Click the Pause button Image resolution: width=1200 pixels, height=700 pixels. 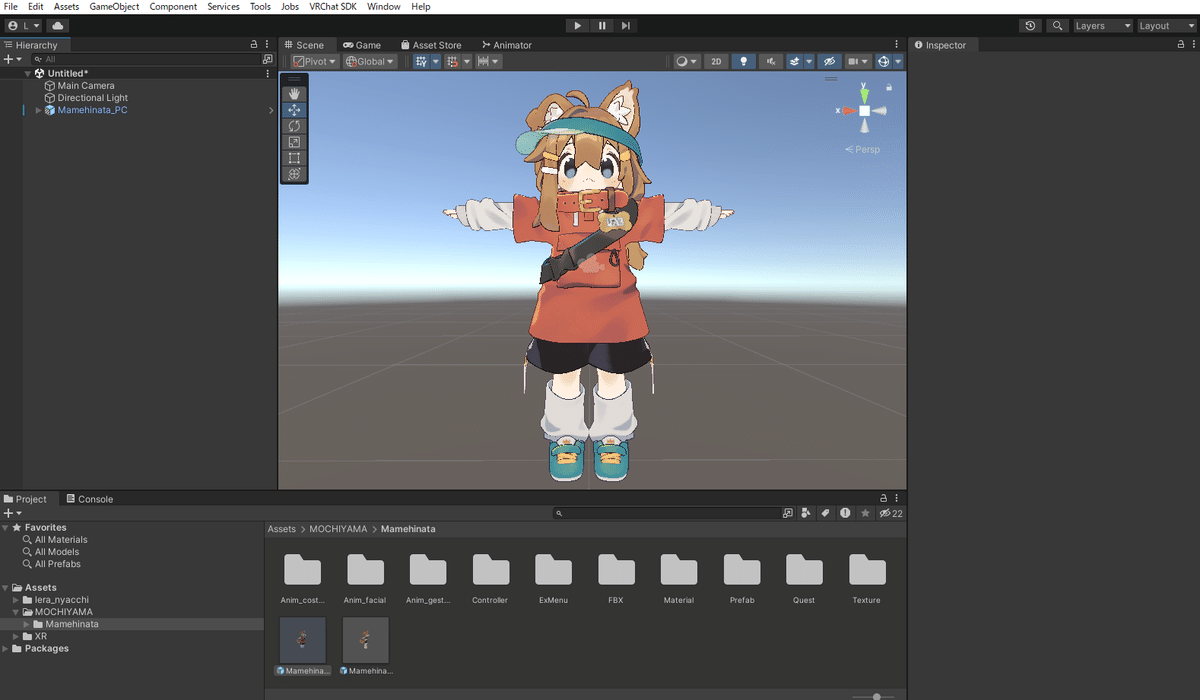coord(602,26)
